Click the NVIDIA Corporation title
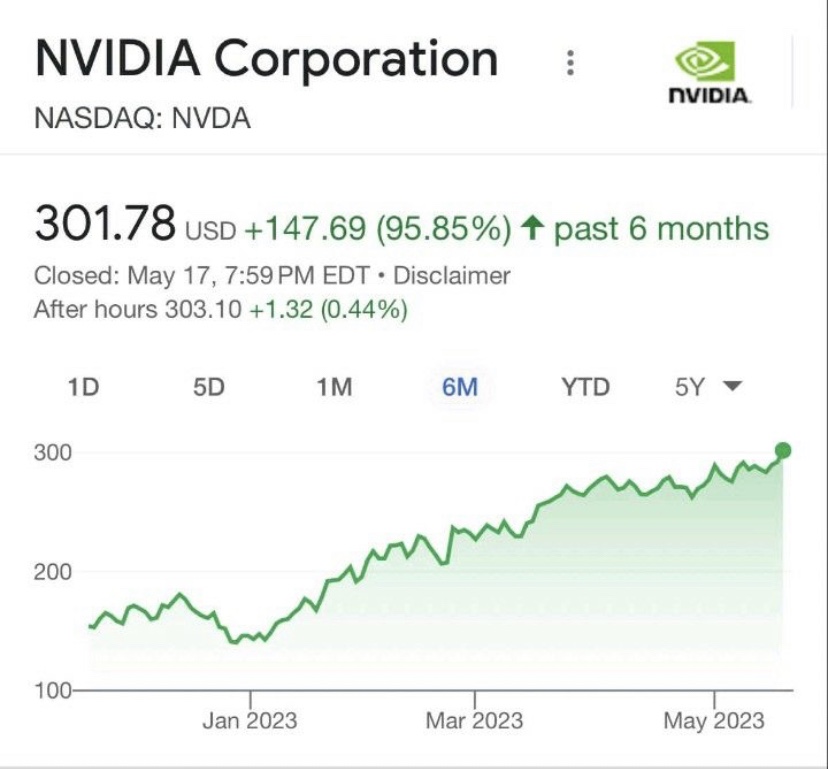Viewport: 828px width, 769px height. coord(266,60)
